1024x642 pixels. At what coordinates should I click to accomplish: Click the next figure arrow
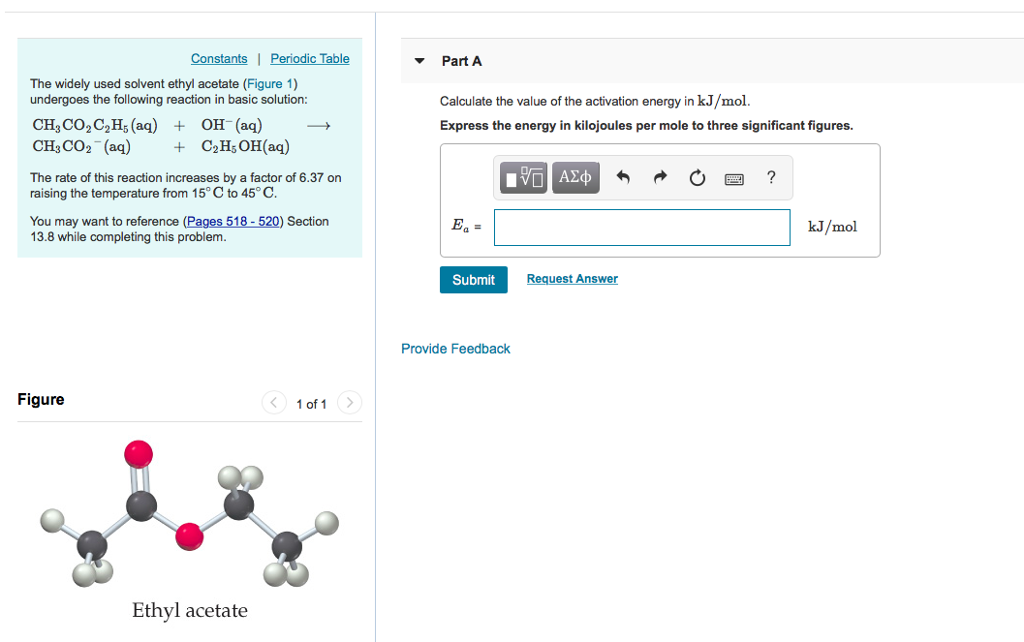coord(348,402)
